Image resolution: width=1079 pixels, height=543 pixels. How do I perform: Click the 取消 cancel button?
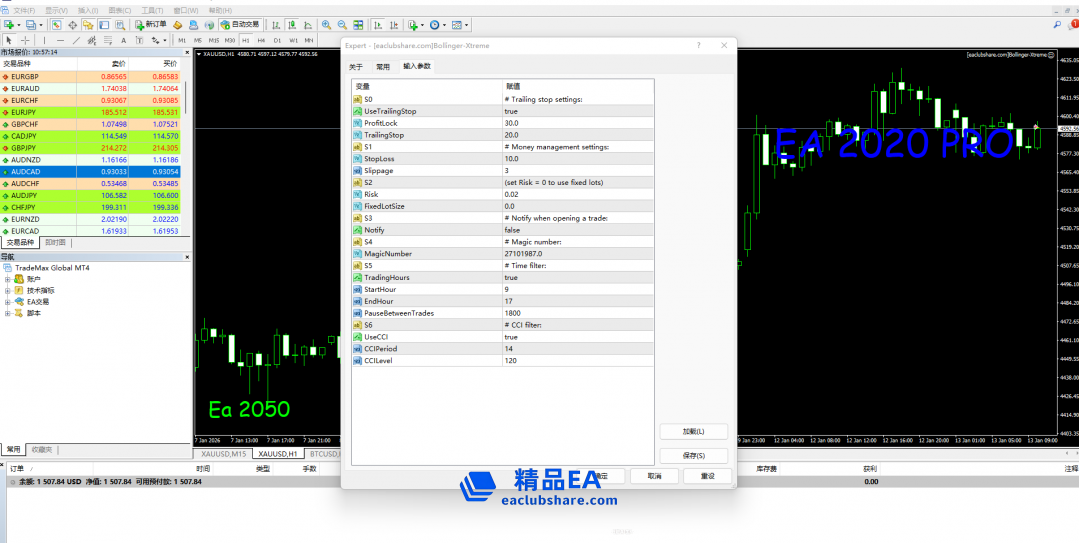coord(654,476)
